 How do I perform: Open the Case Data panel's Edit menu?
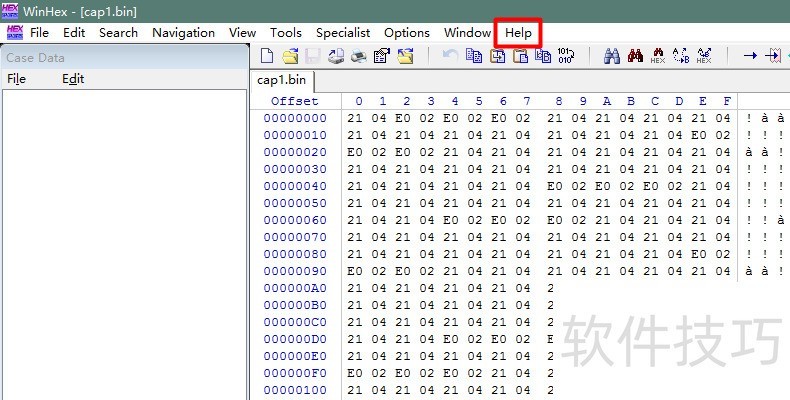(x=73, y=79)
